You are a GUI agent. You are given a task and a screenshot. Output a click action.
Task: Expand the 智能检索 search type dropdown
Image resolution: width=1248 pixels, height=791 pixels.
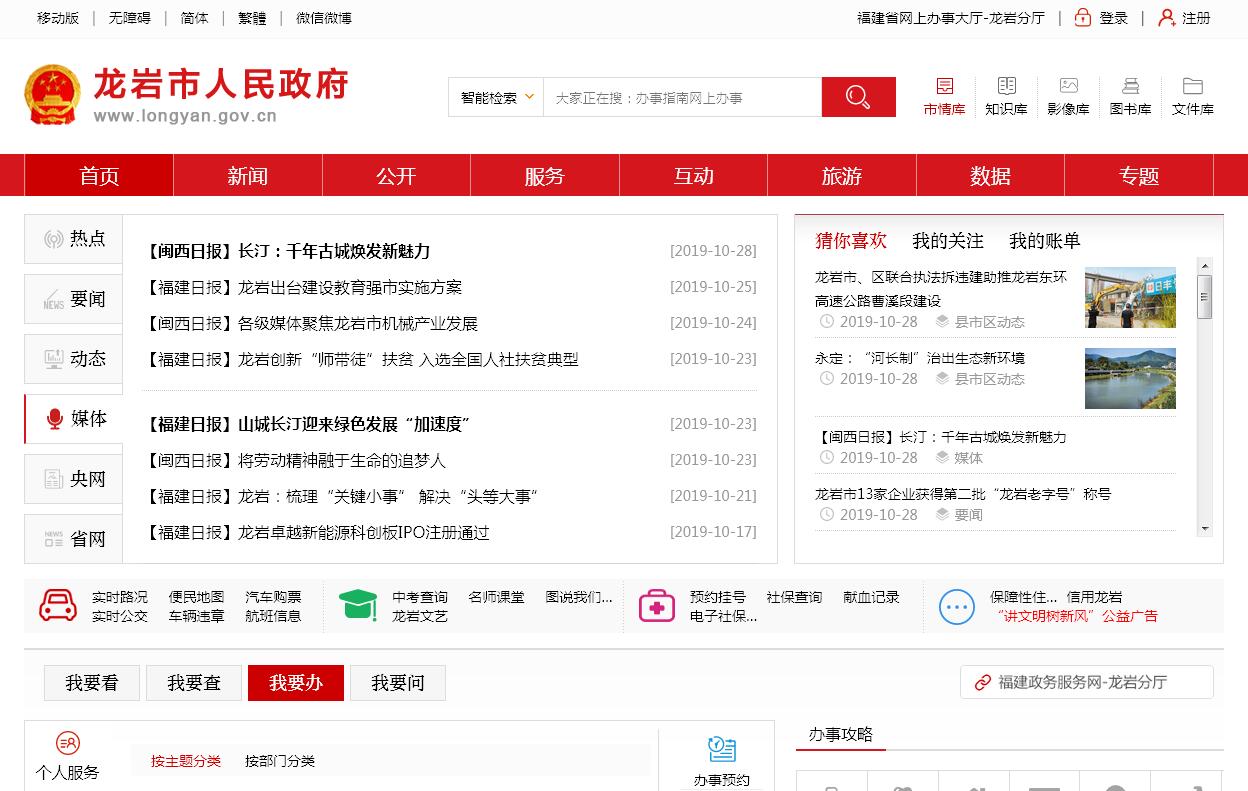coord(497,98)
